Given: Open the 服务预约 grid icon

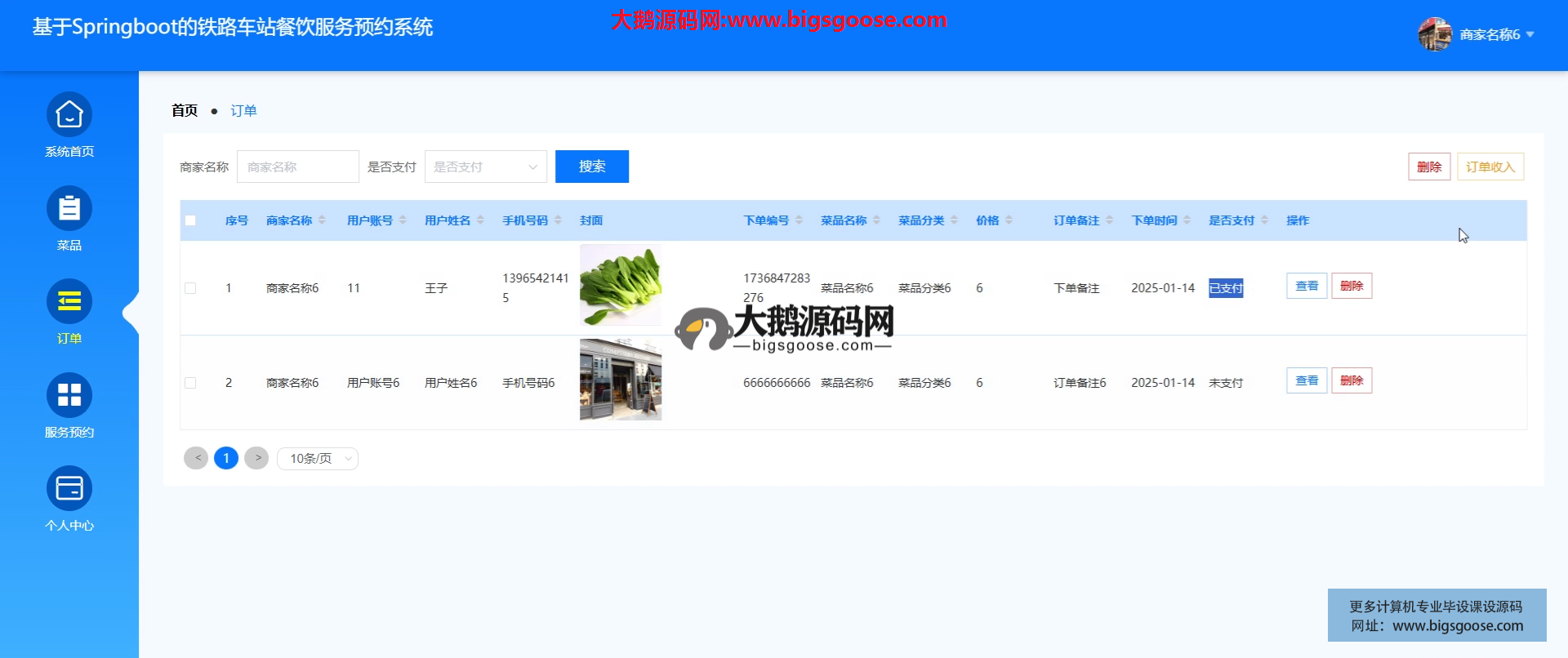Looking at the screenshot, I should 69,396.
